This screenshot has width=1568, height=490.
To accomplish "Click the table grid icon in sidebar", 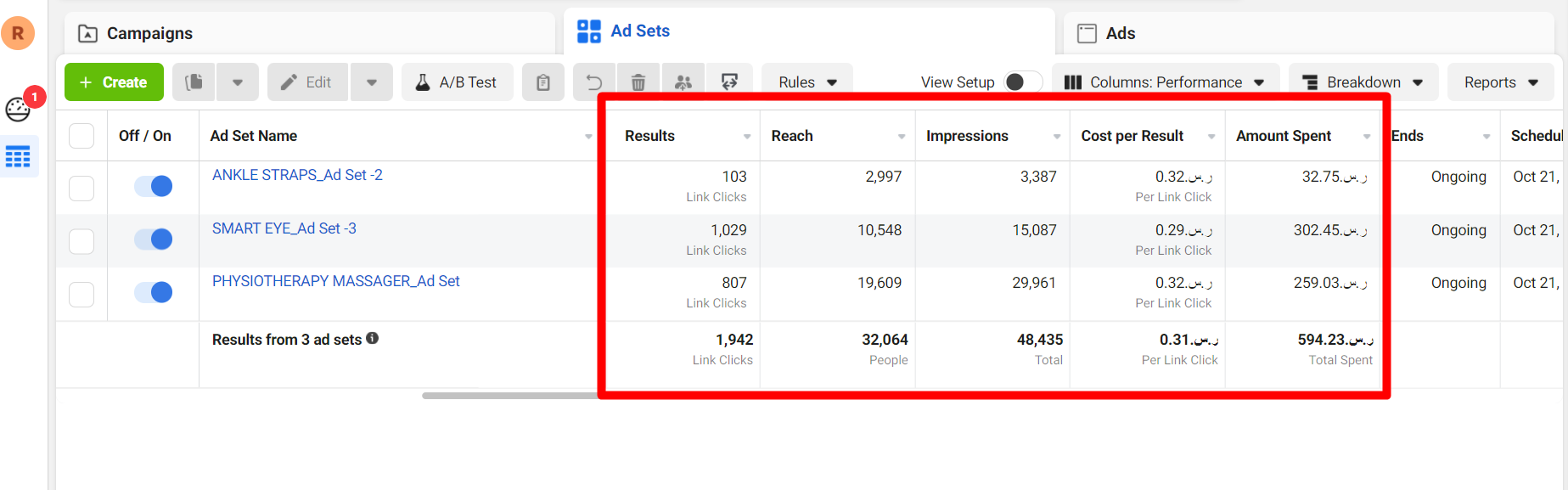I will tap(18, 157).
